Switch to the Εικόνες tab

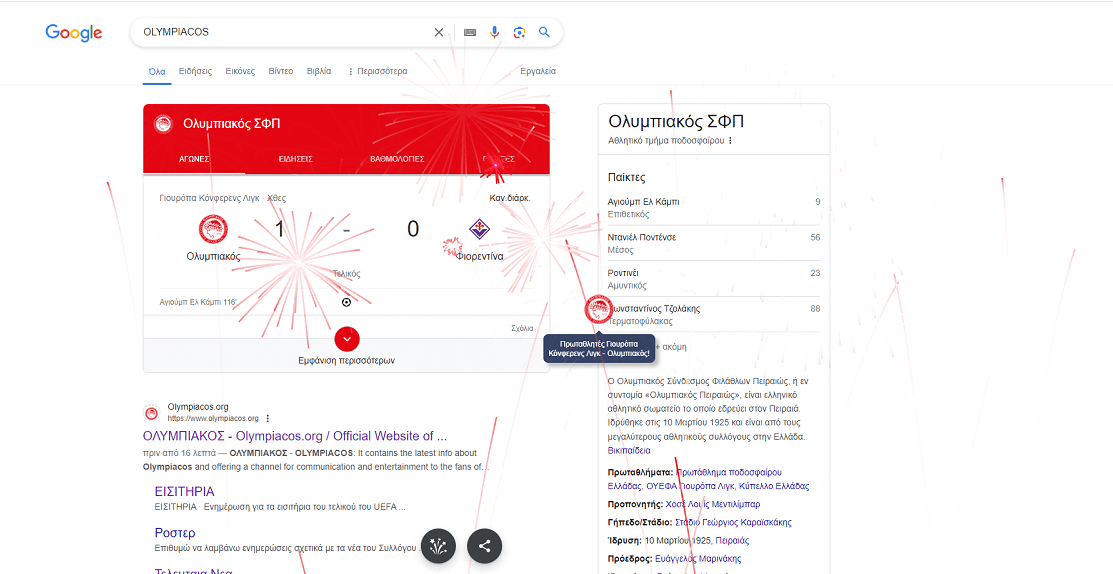tap(240, 71)
